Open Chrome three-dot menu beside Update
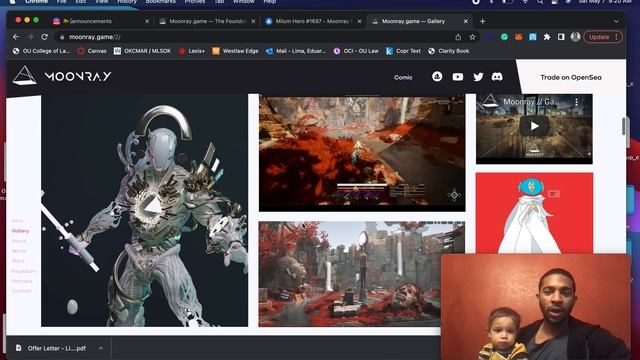This screenshot has height=360, width=640. tap(617, 37)
